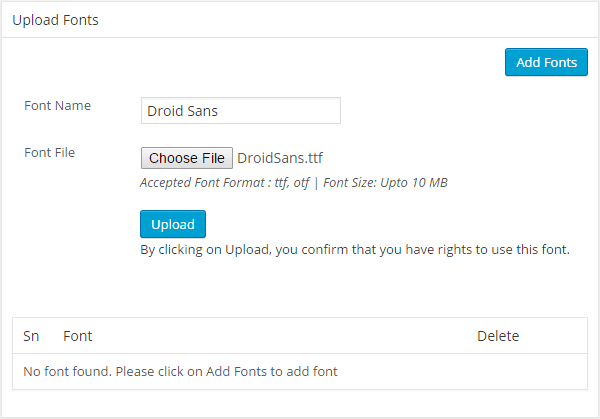
Task: Click the Font Name label
Action: [x=57, y=105]
